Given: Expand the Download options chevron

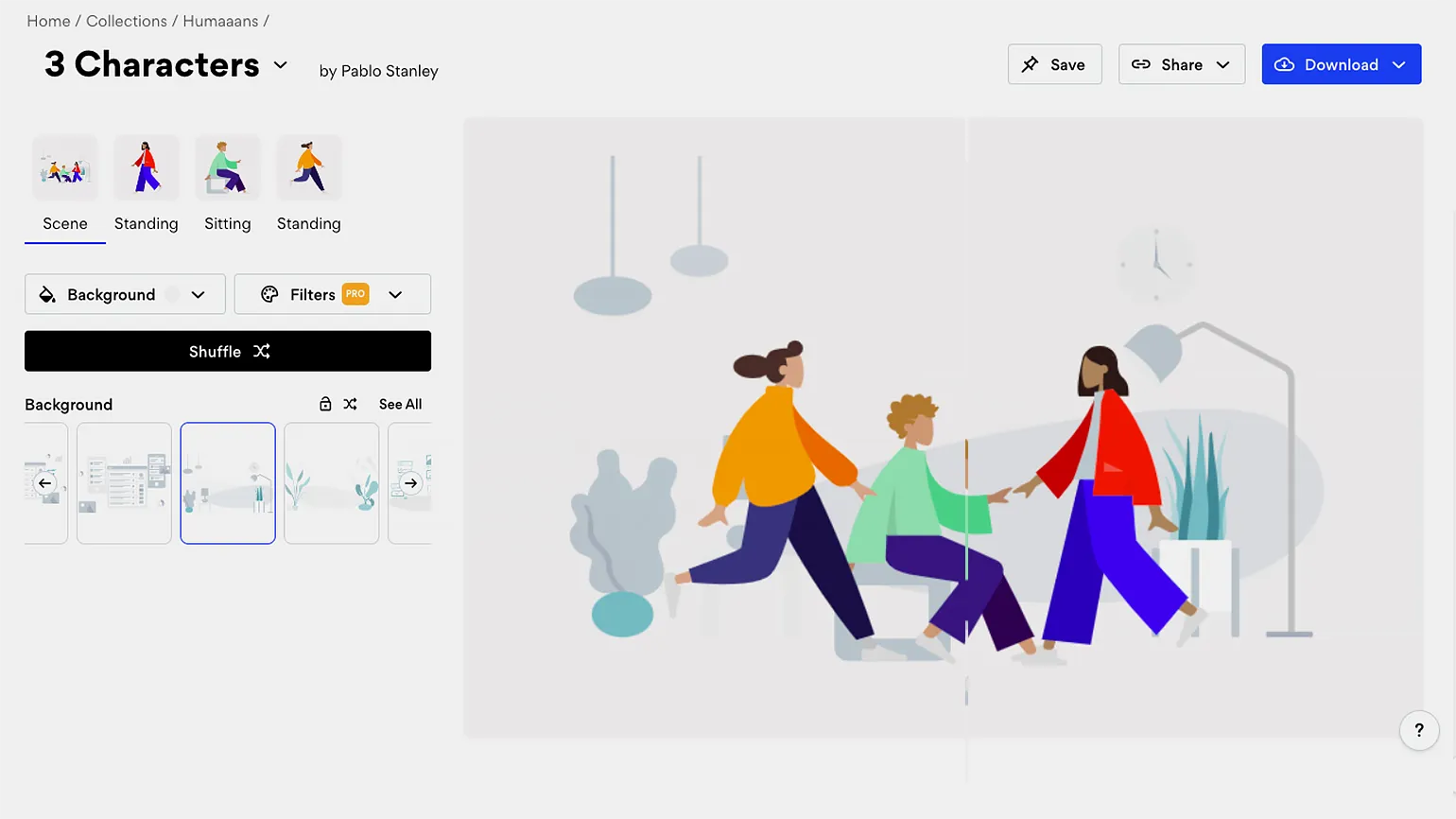Looking at the screenshot, I should pos(1399,64).
